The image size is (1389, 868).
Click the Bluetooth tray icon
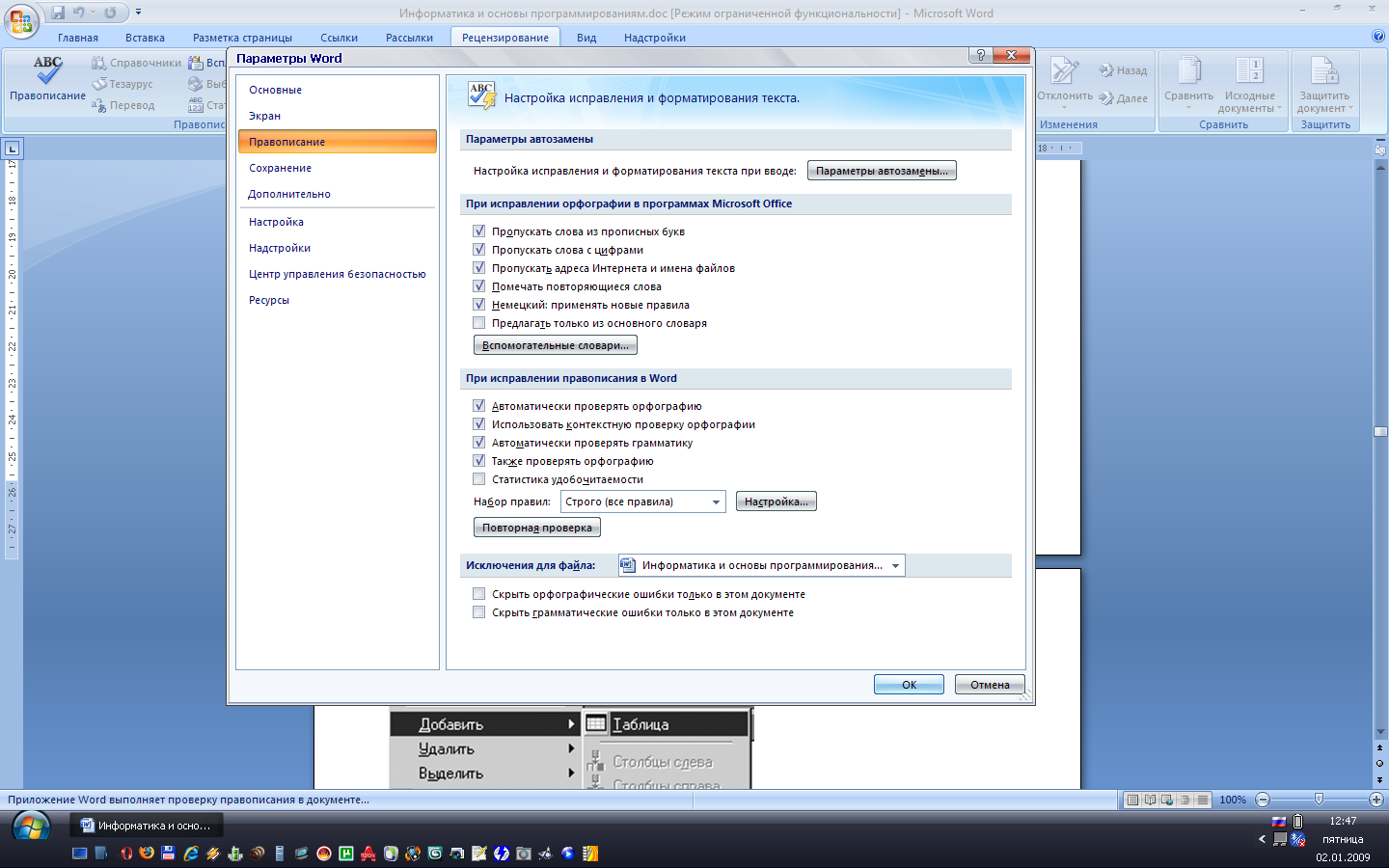1298,839
